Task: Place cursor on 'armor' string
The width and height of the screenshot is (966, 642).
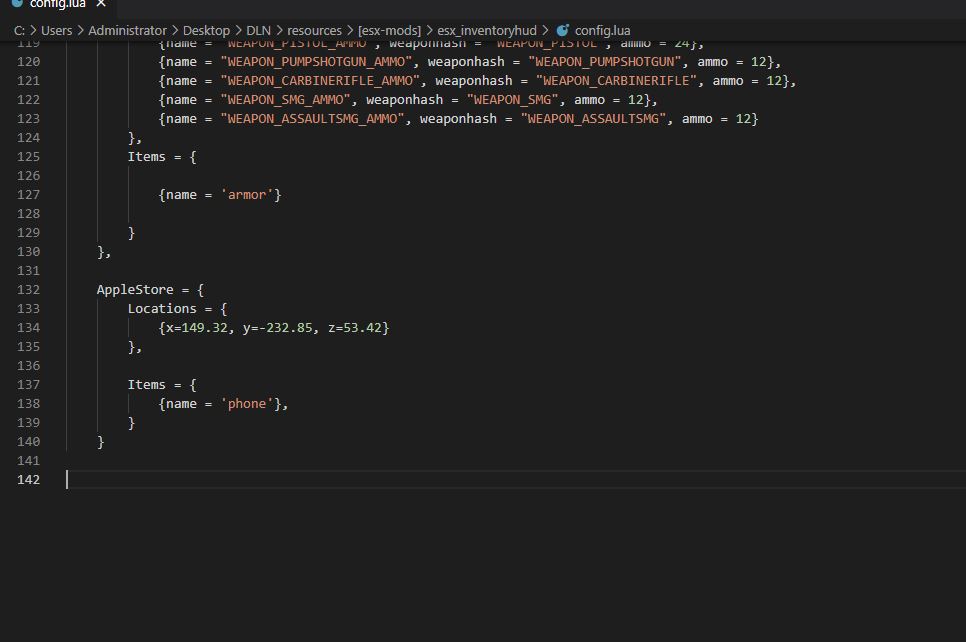Action: click(x=247, y=195)
